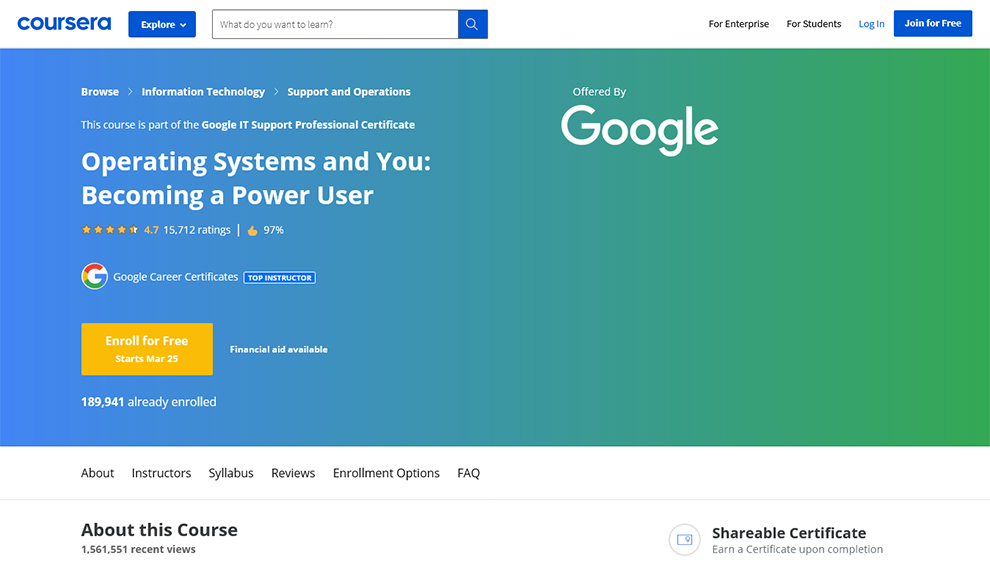Click the TOP INSTRUCTOR badge
The width and height of the screenshot is (990, 564).
click(280, 277)
